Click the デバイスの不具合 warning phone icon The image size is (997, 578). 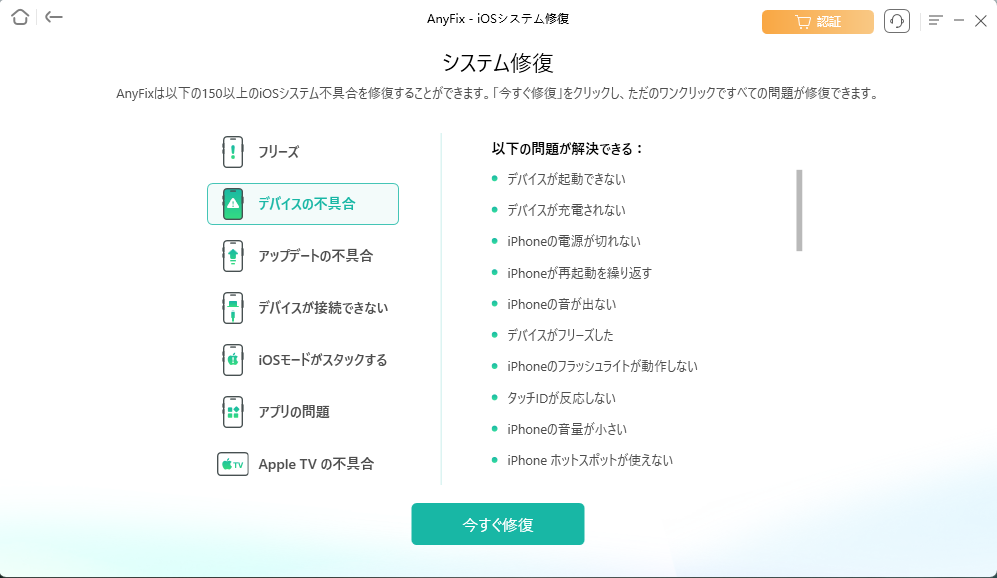tap(233, 204)
